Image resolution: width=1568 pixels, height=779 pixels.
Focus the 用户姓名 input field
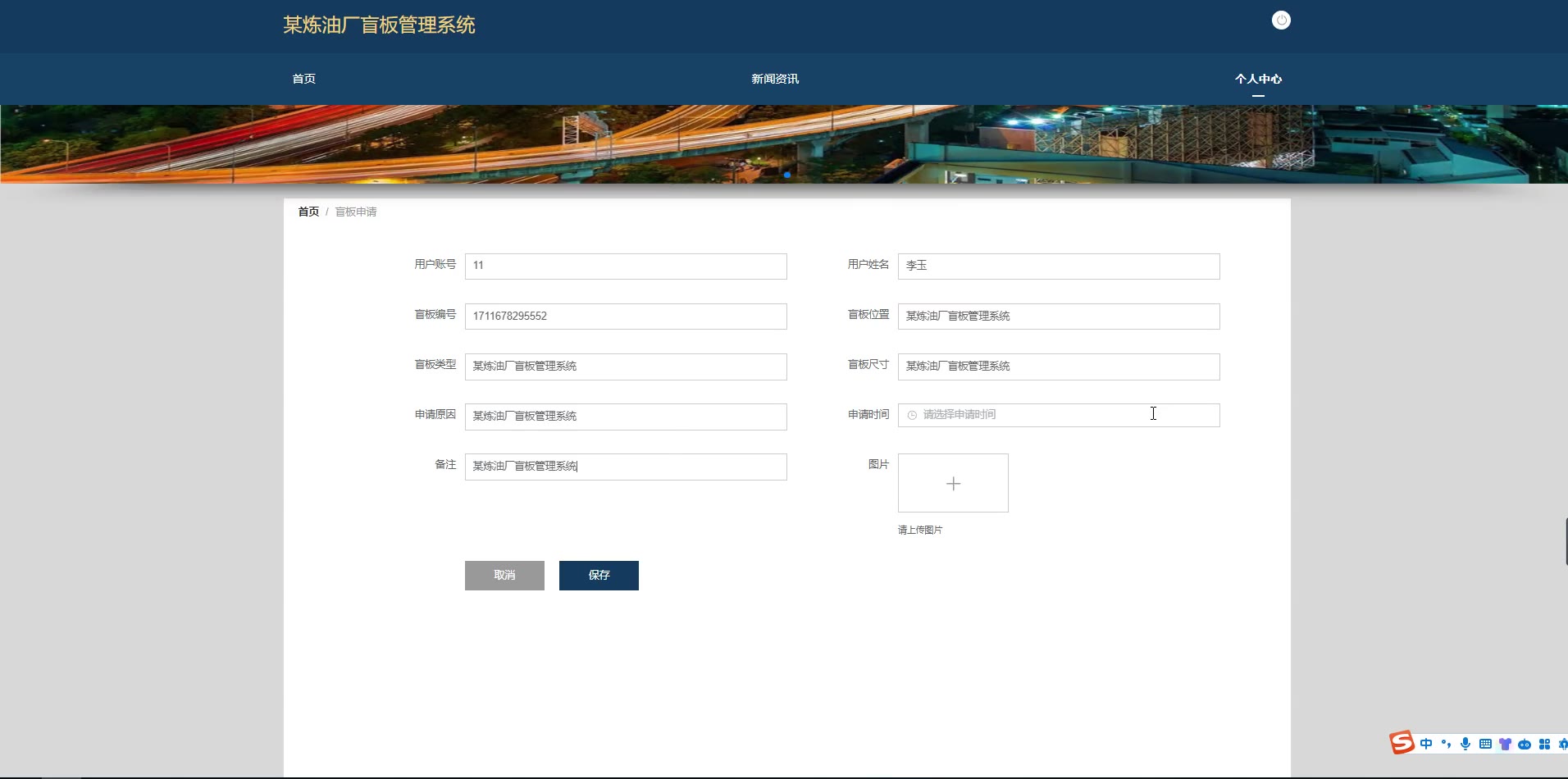(x=1059, y=266)
